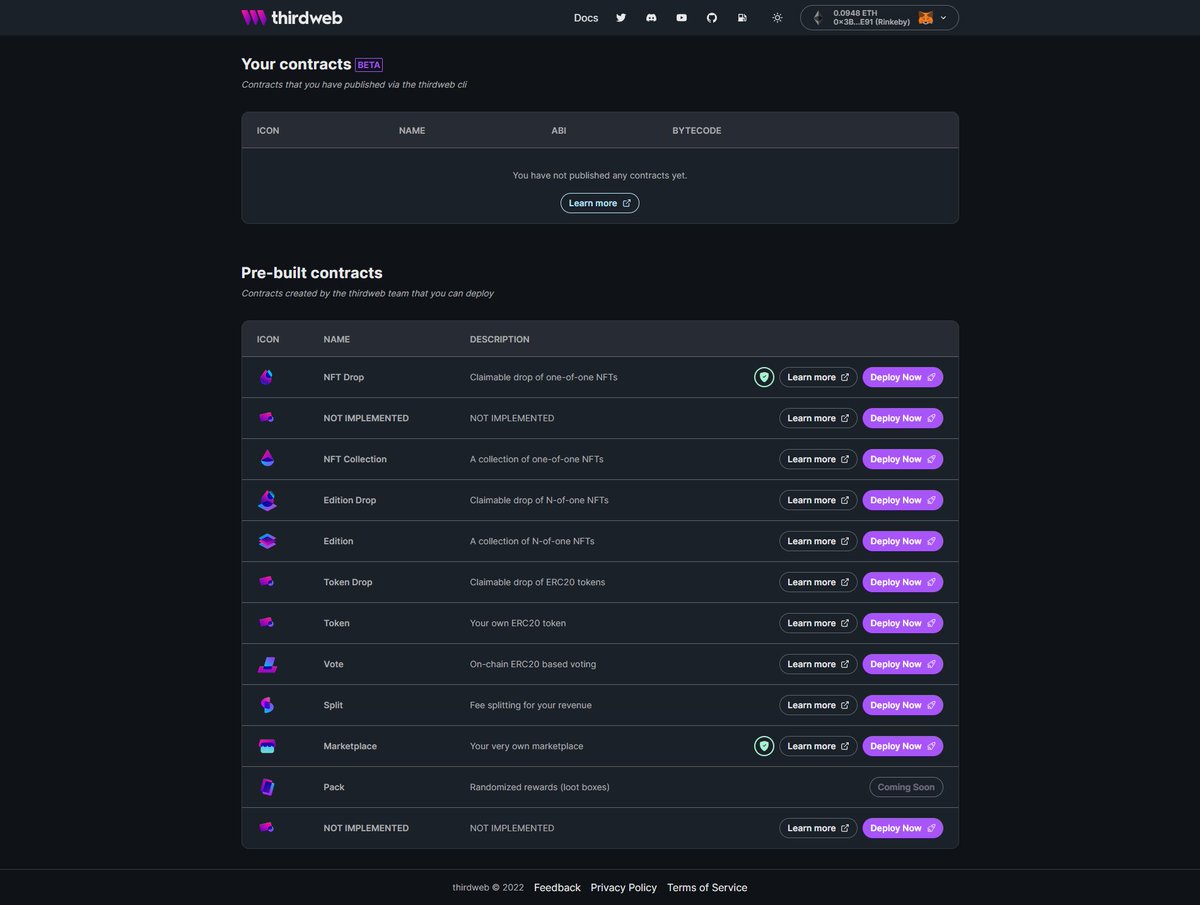Deploy the NFT Drop contract
This screenshot has width=1200, height=905.
[x=903, y=377]
